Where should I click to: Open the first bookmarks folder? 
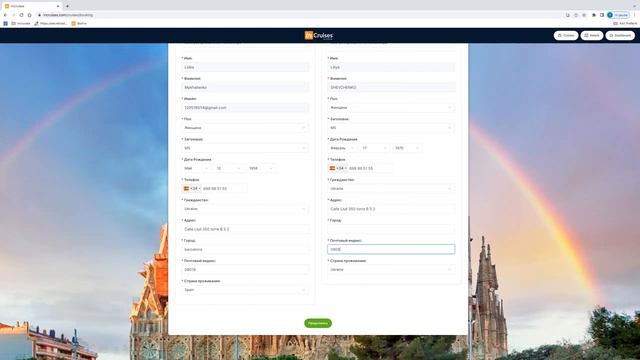[x=21, y=24]
